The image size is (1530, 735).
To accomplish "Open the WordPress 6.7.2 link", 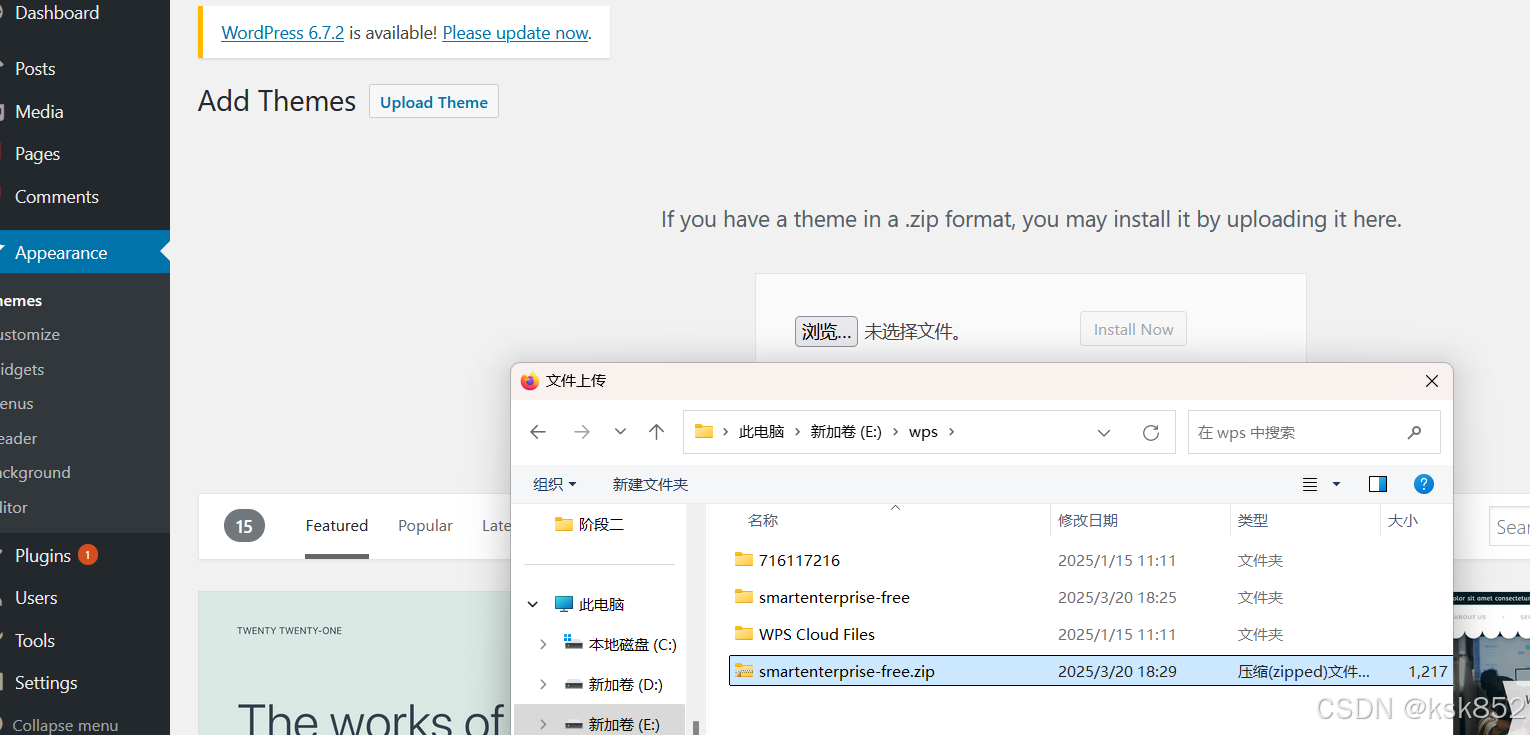I will [x=283, y=32].
